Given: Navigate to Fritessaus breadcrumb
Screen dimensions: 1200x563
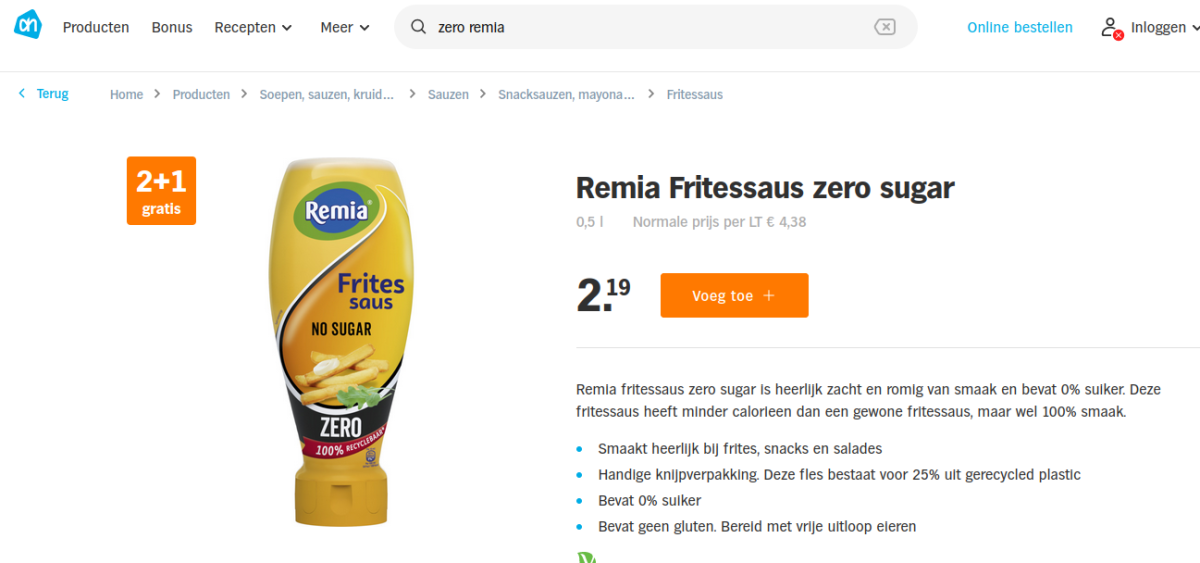Looking at the screenshot, I should pyautogui.click(x=695, y=94).
